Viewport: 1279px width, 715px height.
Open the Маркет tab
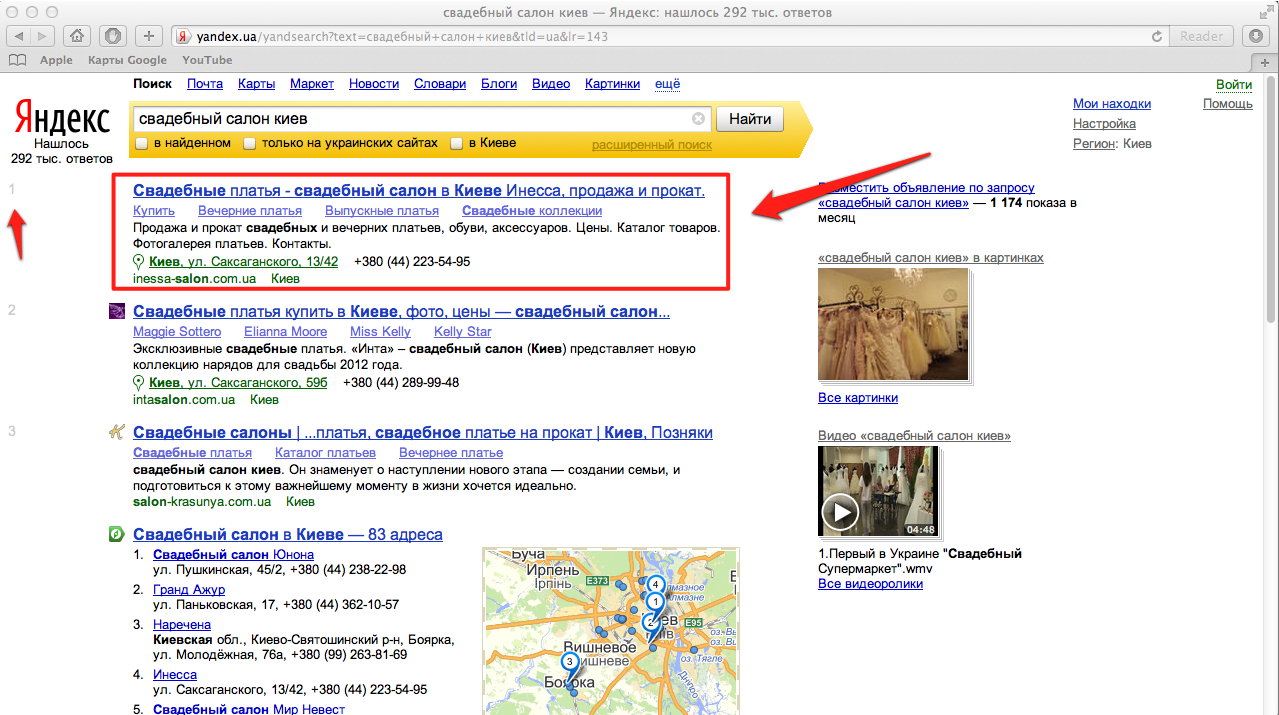[312, 84]
